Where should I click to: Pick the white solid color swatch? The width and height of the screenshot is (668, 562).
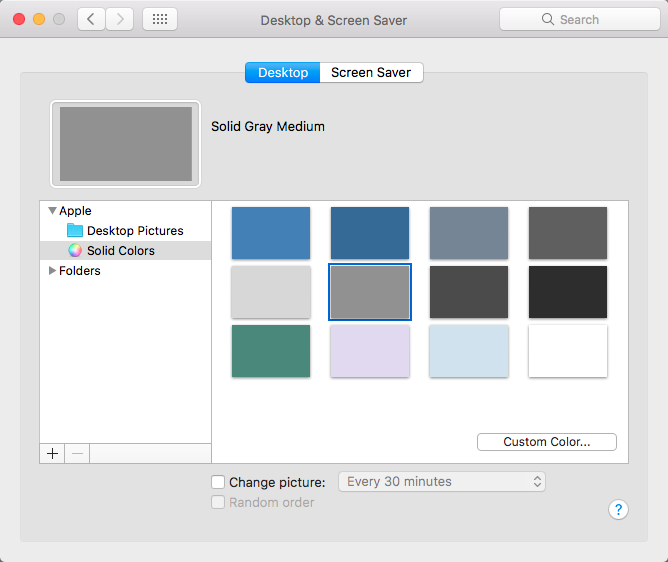[x=567, y=351]
